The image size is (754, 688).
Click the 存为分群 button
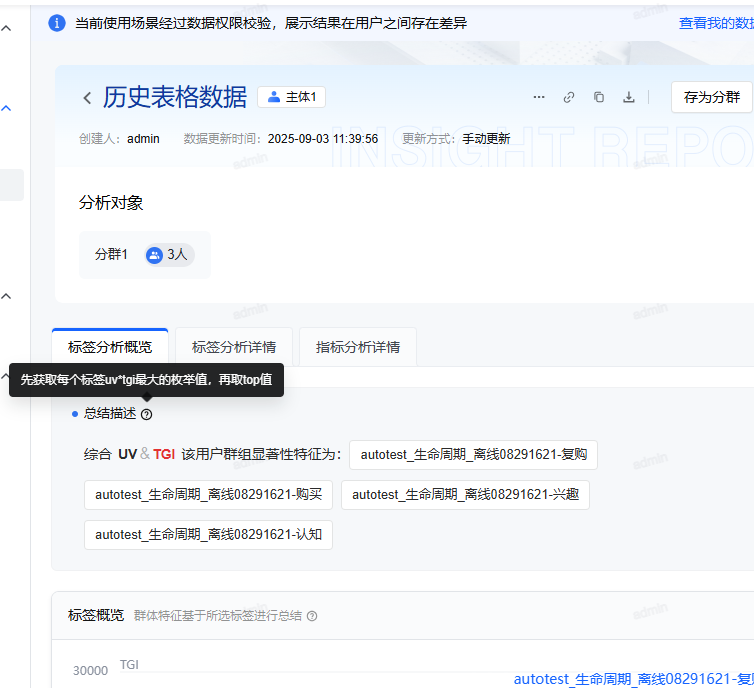pyautogui.click(x=711, y=97)
